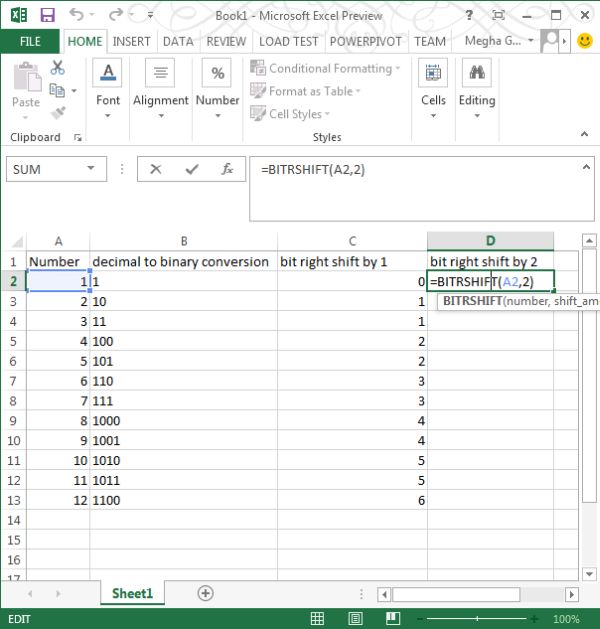Click the smiley feedback icon
This screenshot has width=600, height=629.
coord(585,41)
